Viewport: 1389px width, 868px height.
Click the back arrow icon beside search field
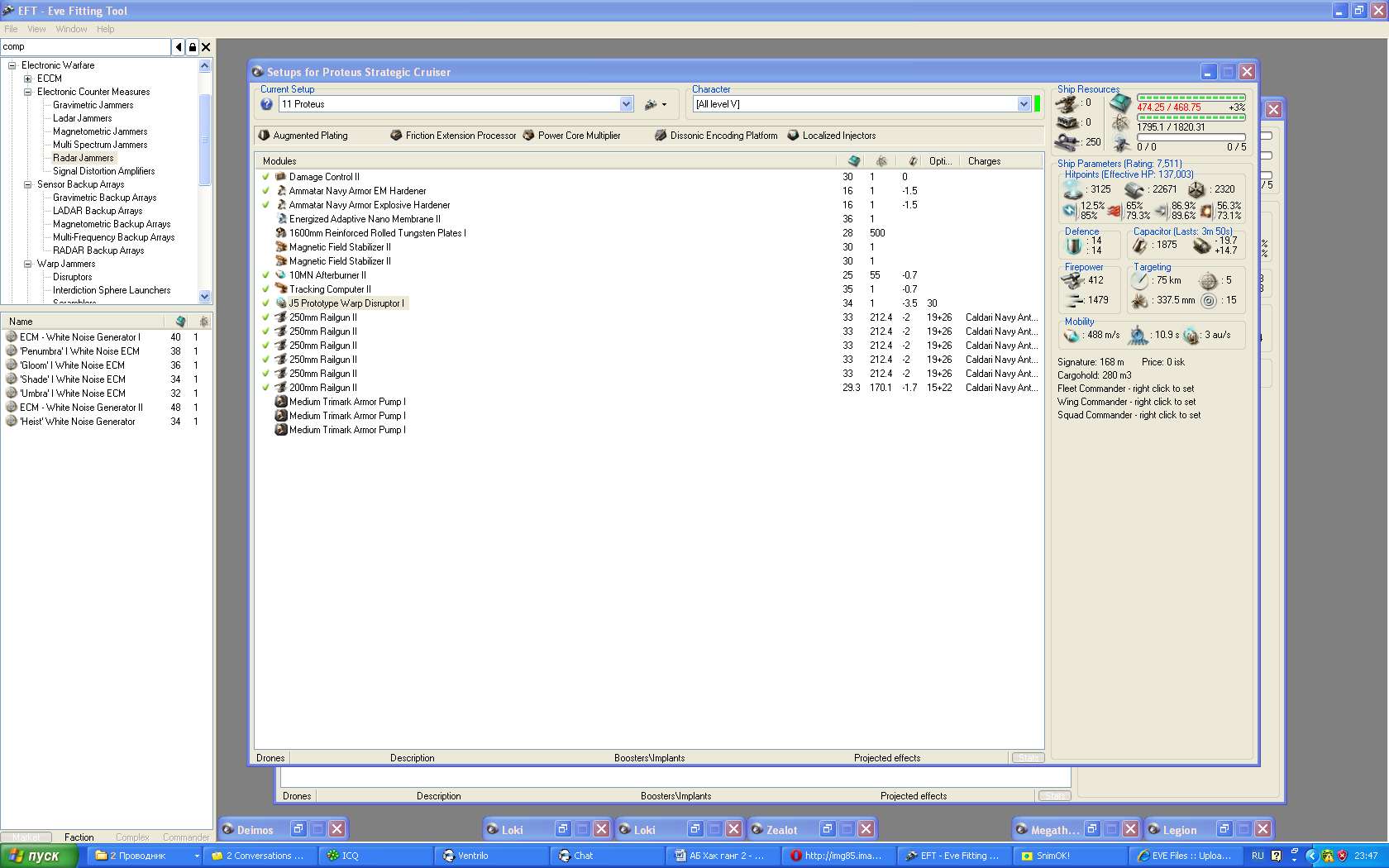pyautogui.click(x=179, y=47)
